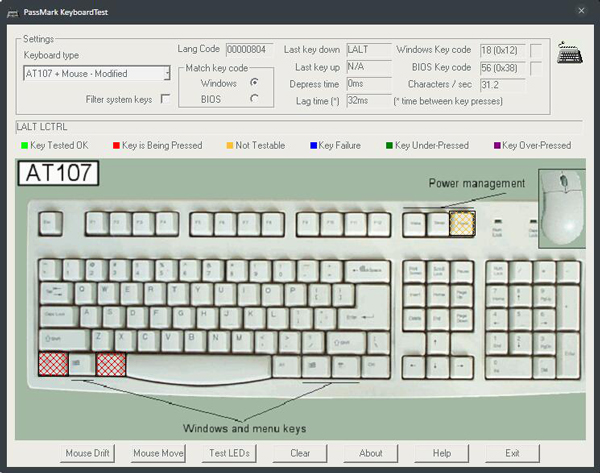
Task: Open Help
Action: [442, 453]
